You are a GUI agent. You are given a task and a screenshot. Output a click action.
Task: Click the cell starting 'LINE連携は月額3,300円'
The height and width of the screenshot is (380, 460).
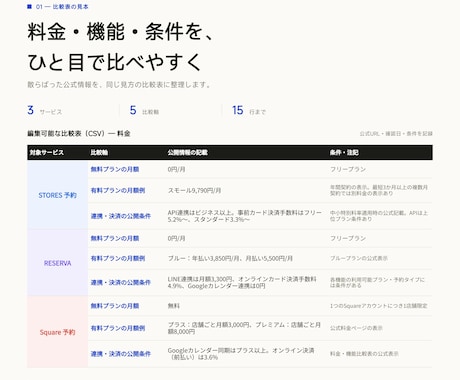(x=242, y=282)
